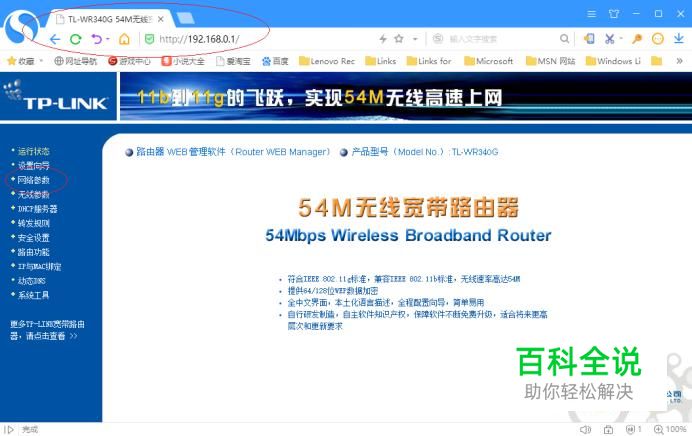
Task: Close the TL-WR340G tab
Action: pos(161,19)
